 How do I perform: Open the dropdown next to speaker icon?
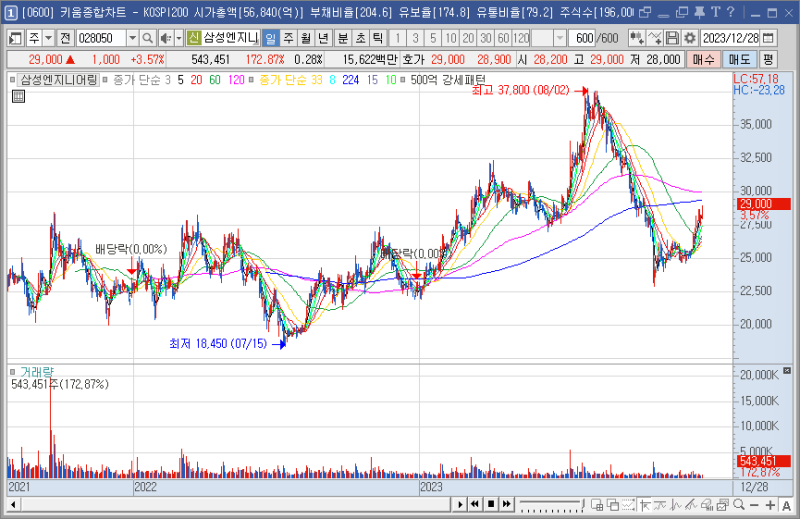tap(179, 38)
